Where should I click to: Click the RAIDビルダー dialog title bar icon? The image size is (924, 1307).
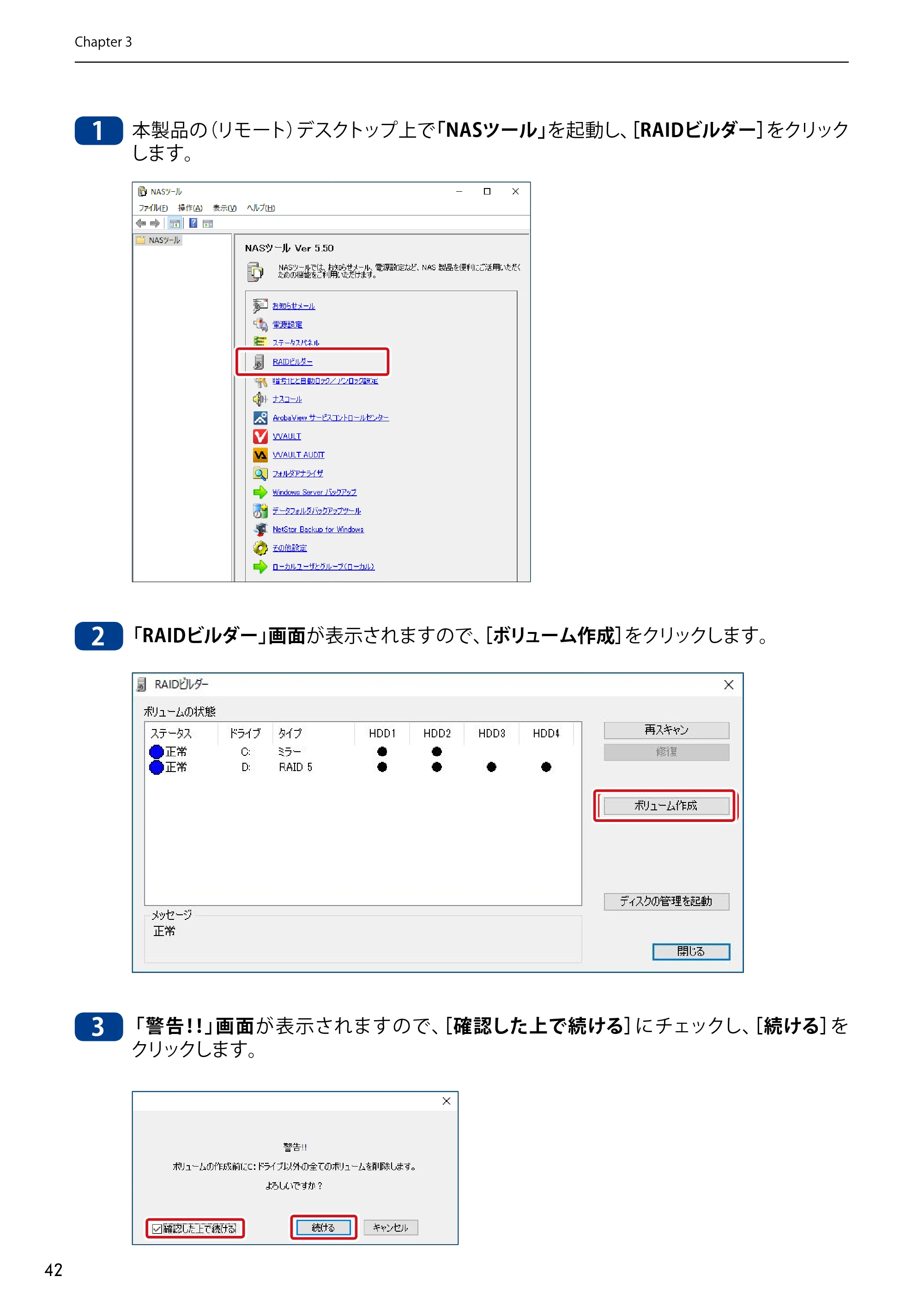coord(142,684)
